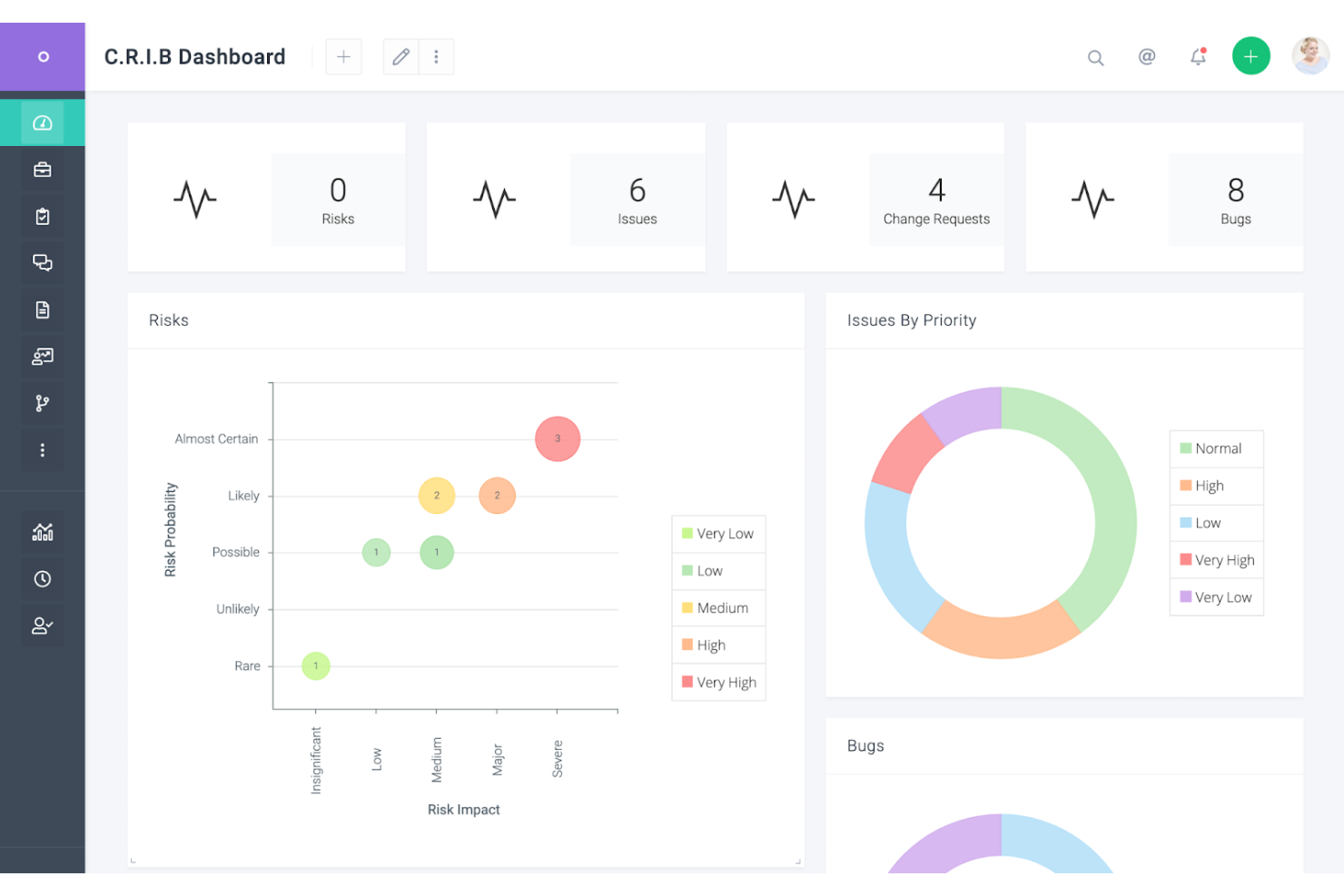Open the user check icon in sidebar
The height and width of the screenshot is (896, 1344).
coord(43,625)
